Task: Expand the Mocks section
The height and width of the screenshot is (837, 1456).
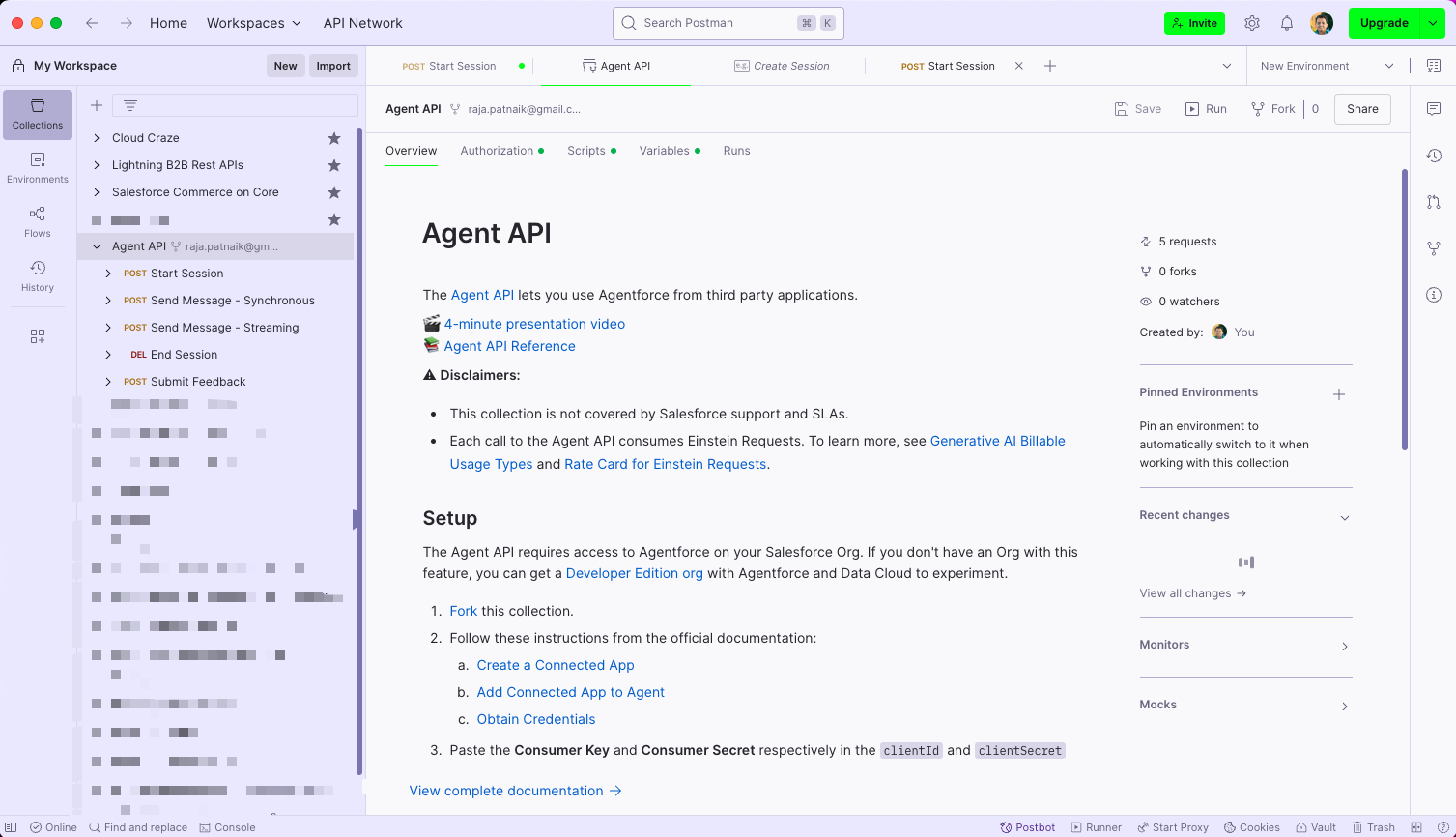Action: pos(1345,707)
